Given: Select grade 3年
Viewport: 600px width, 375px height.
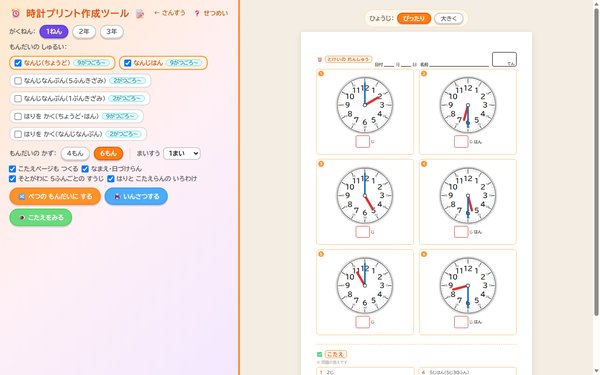Looking at the screenshot, I should click(111, 31).
